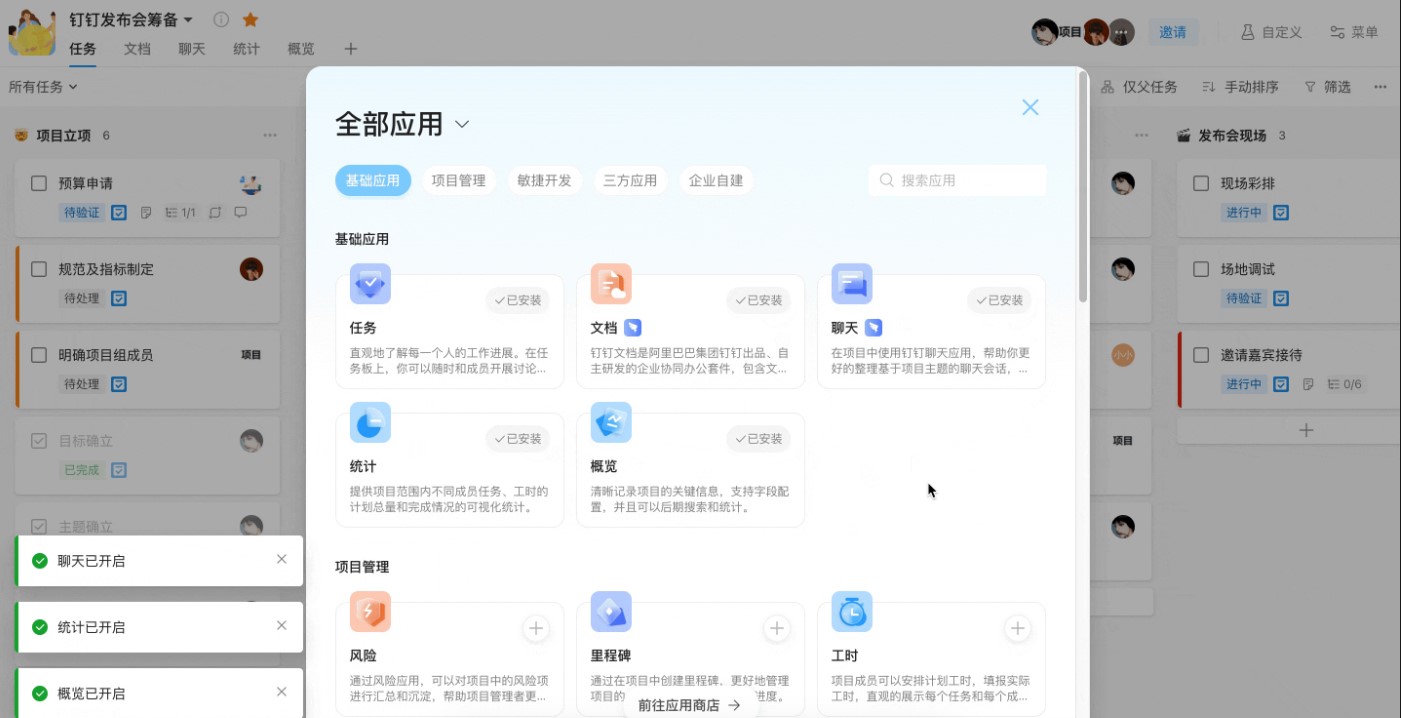Open the 所有任务 view dropdown

pyautogui.click(x=43, y=87)
